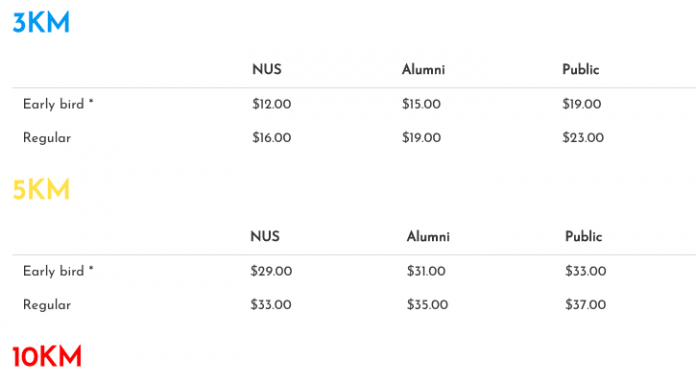Click the blue 3KM heading

41,22
